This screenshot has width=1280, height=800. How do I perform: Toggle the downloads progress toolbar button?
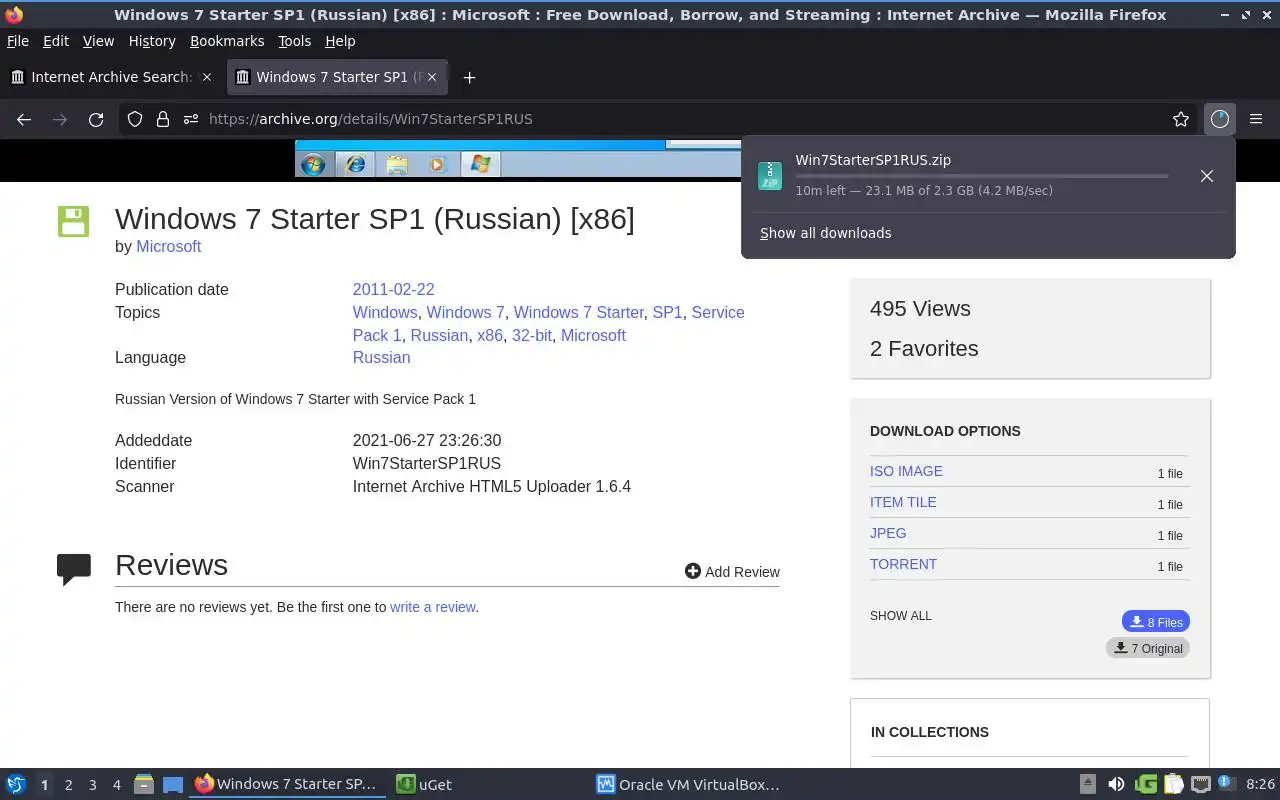click(x=1219, y=119)
